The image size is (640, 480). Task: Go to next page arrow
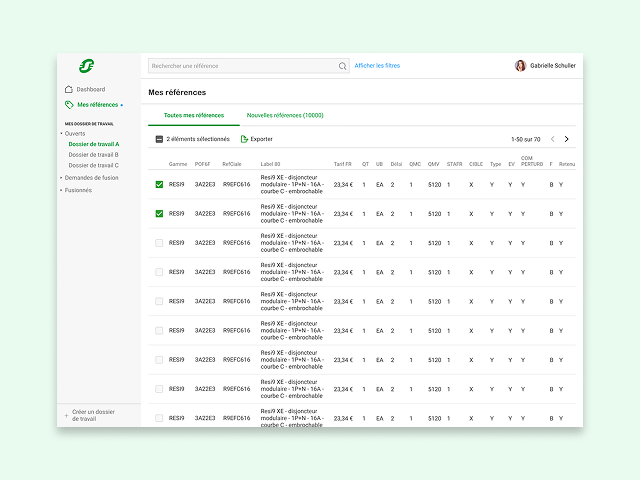567,139
